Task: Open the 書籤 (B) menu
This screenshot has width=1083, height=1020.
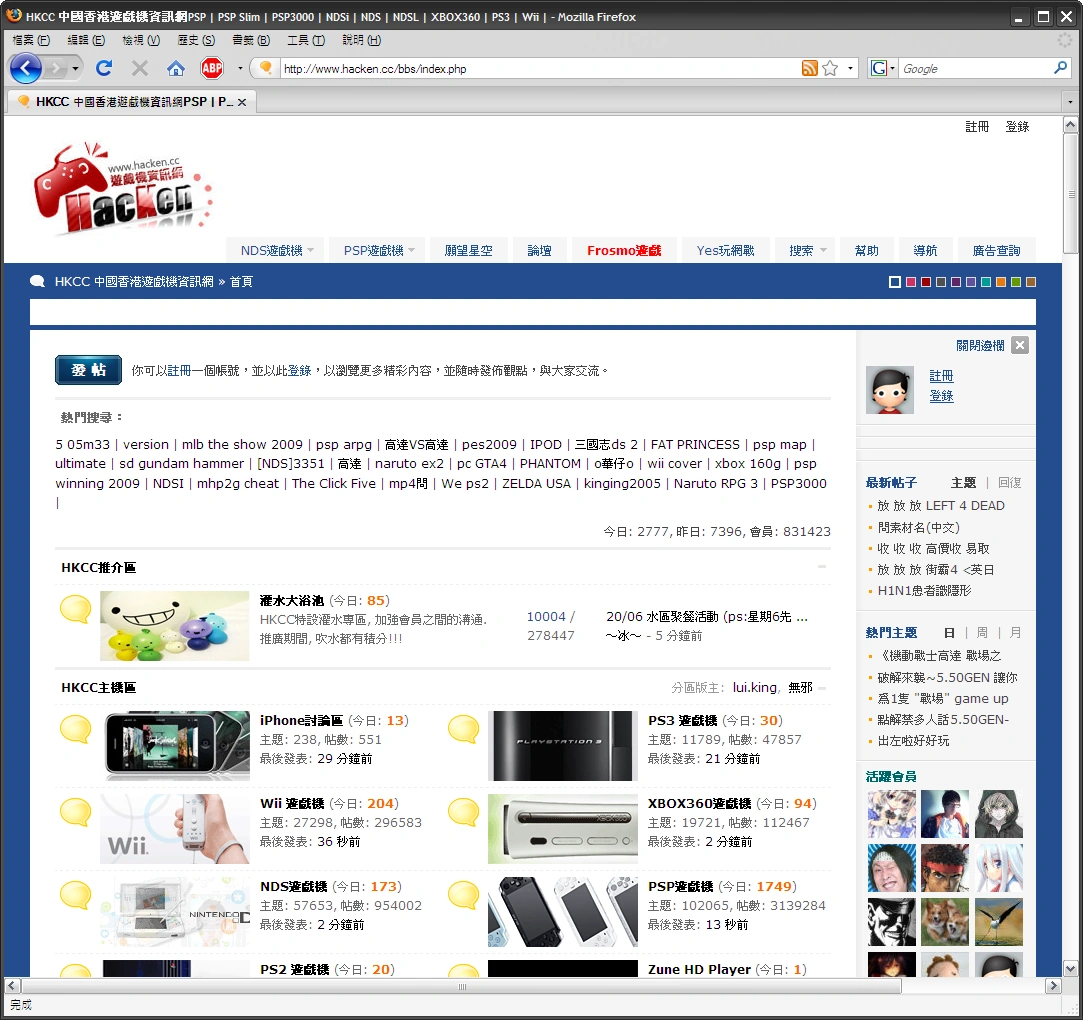Action: pos(251,40)
